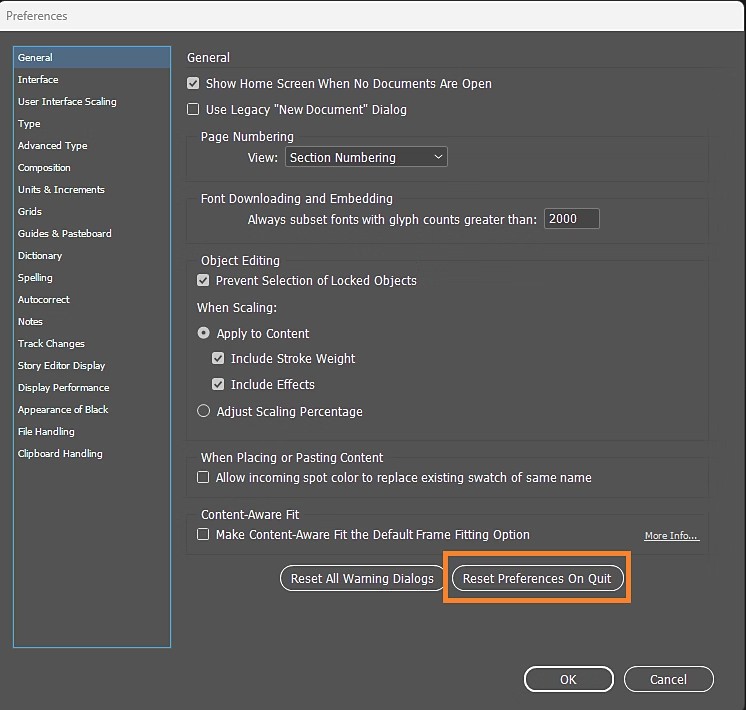Toggle Prevent Selection of Locked Objects
The image size is (746, 710).
click(x=203, y=280)
